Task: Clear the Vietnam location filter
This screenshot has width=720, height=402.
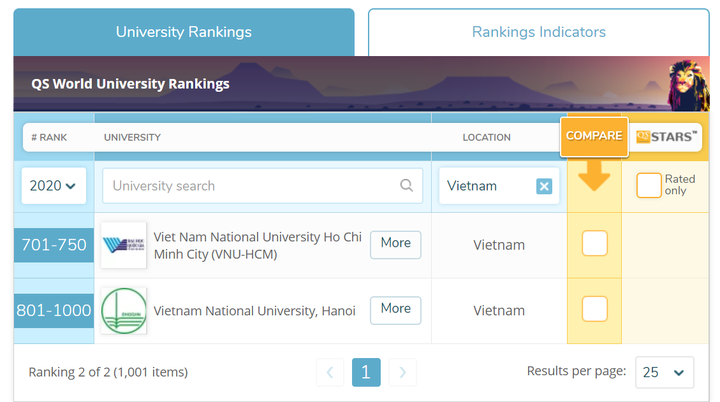Action: (544, 186)
